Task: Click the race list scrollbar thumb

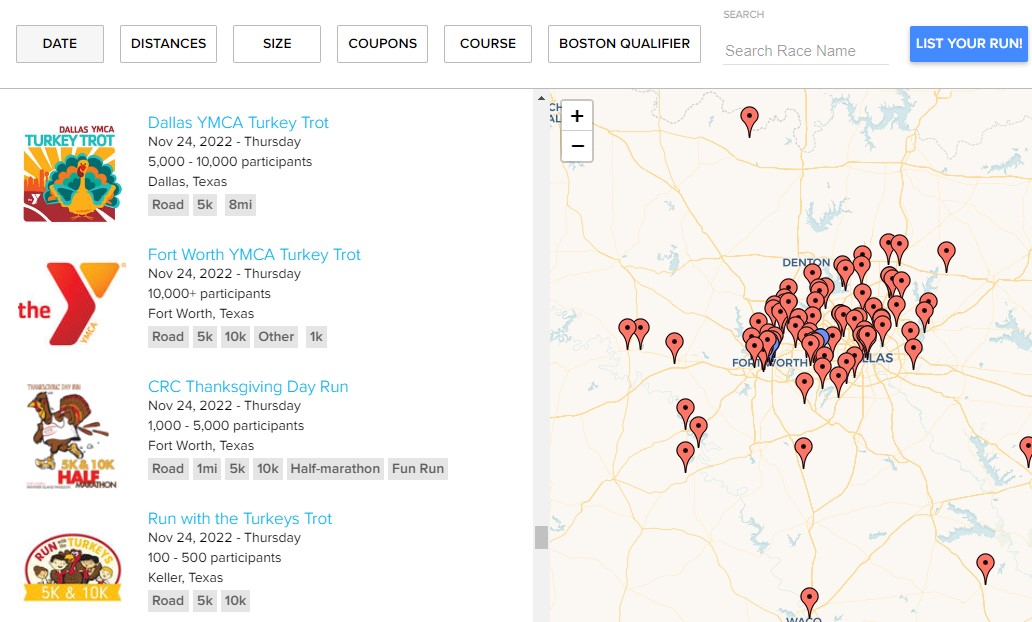Action: (541, 537)
